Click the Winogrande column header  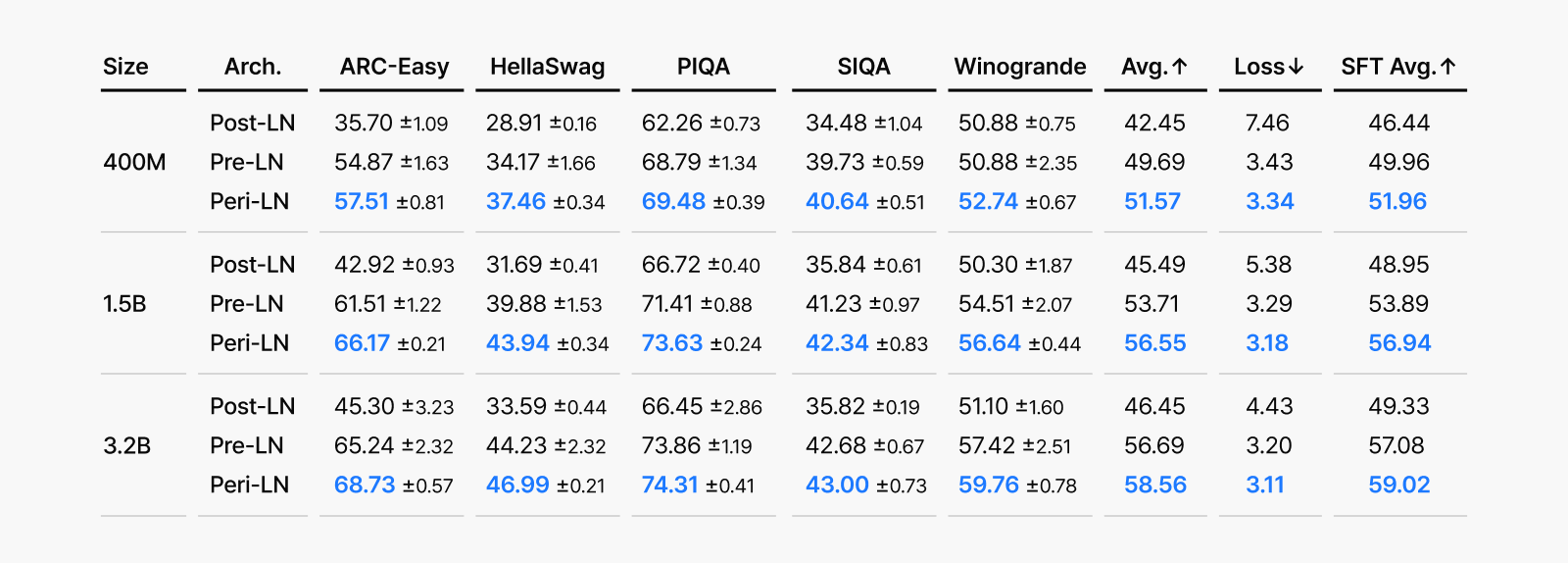(x=1020, y=67)
